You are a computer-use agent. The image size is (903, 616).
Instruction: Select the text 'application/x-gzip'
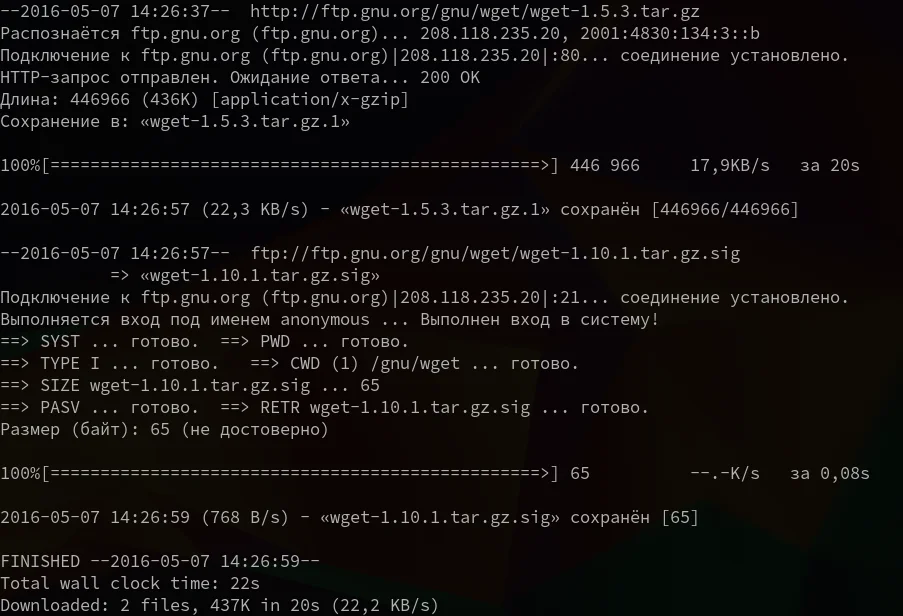click(310, 100)
